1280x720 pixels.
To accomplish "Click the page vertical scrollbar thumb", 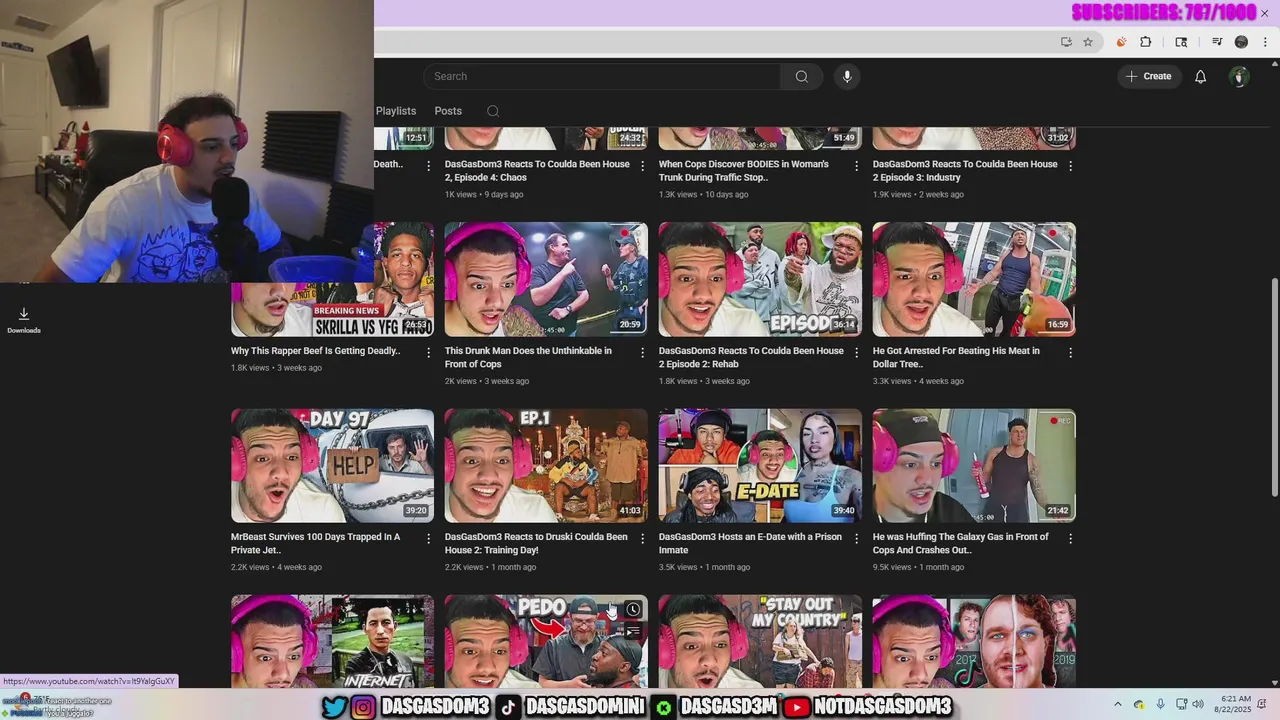I will tap(1274, 385).
